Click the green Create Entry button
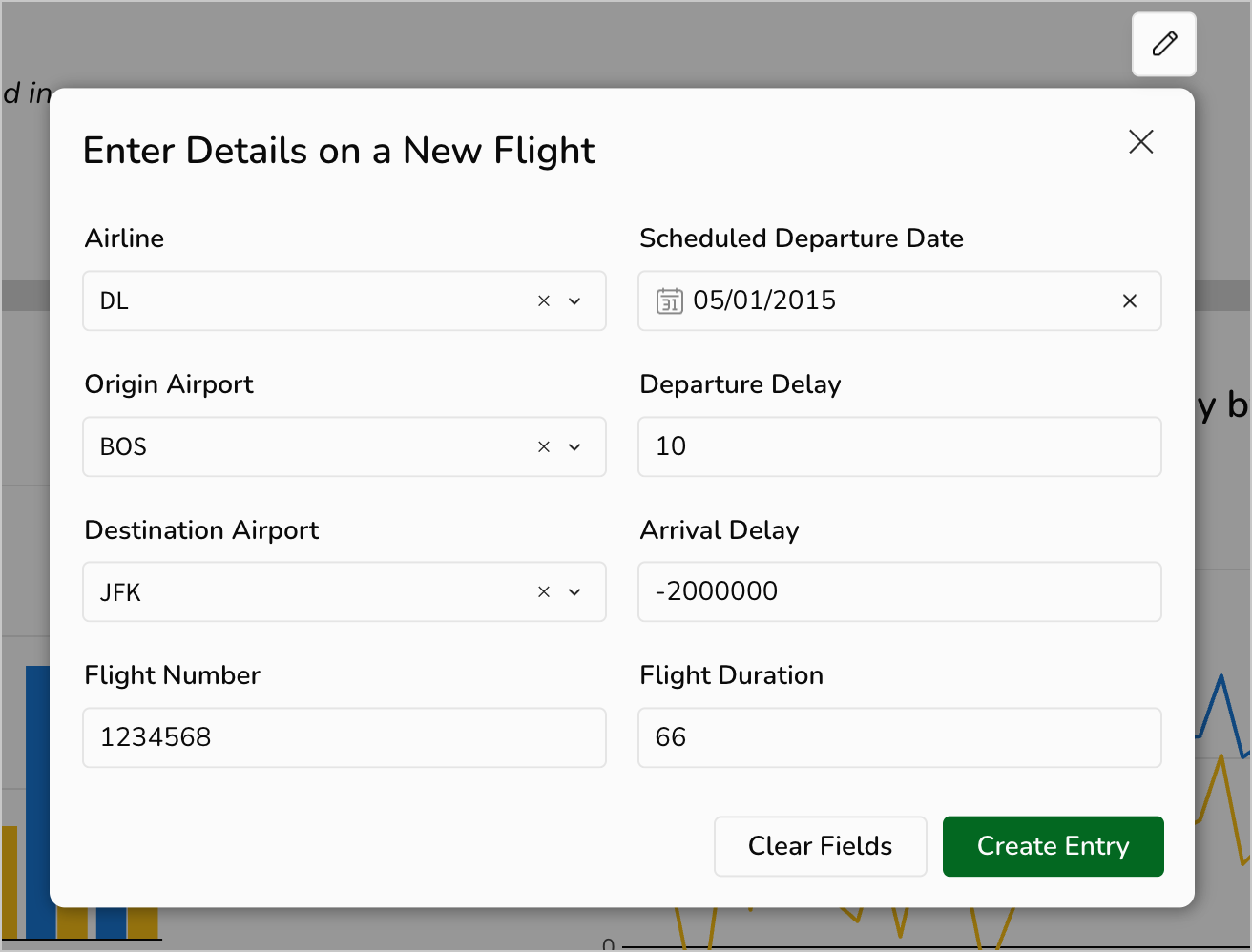This screenshot has width=1252, height=952. (x=1053, y=846)
